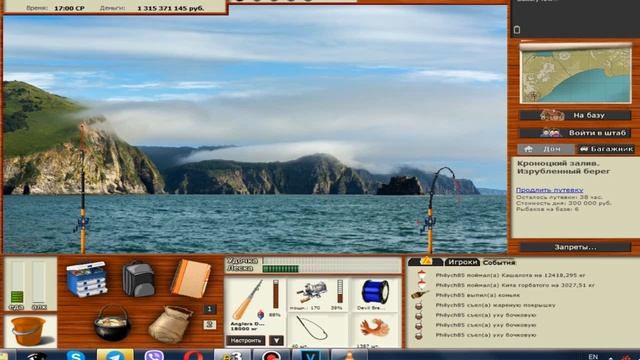Click the small battery icon in chat panel
640x360 pixels.
pyautogui.click(x=517, y=29)
